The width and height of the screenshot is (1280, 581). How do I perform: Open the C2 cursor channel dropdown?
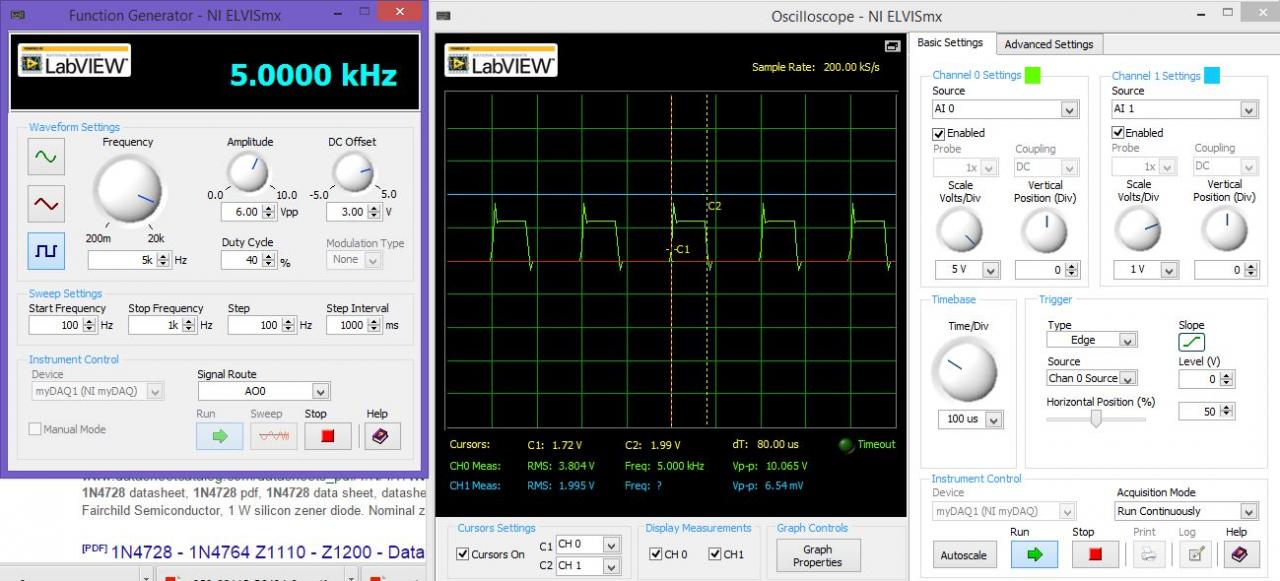(x=589, y=566)
